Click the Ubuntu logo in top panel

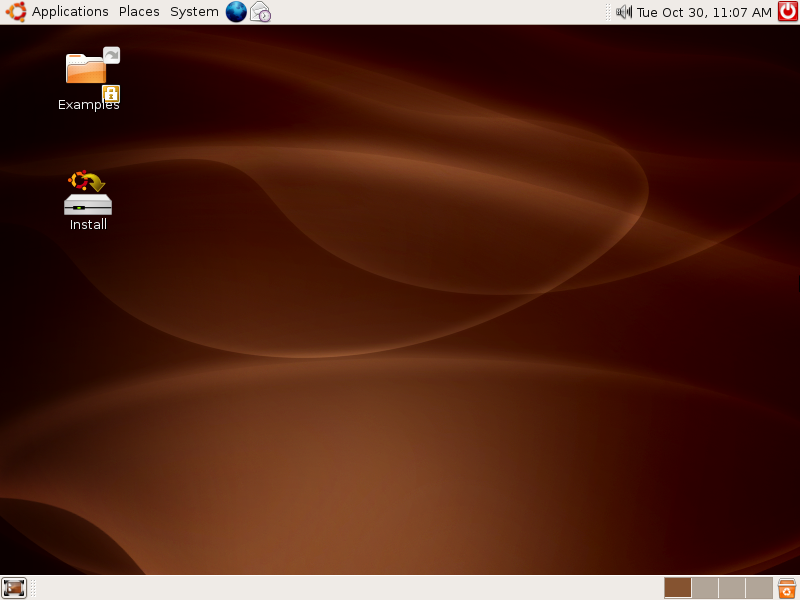[x=15, y=12]
